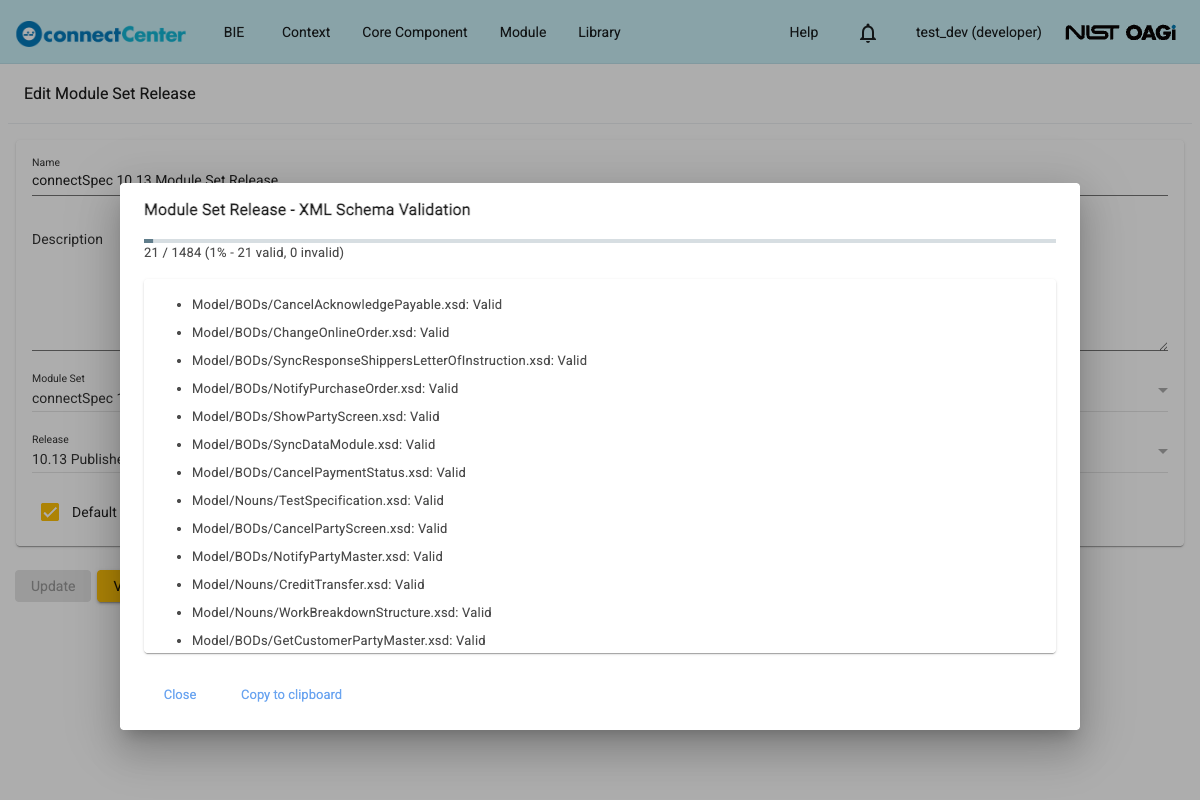Click the validation progress bar
This screenshot has width=1200, height=800.
point(600,241)
